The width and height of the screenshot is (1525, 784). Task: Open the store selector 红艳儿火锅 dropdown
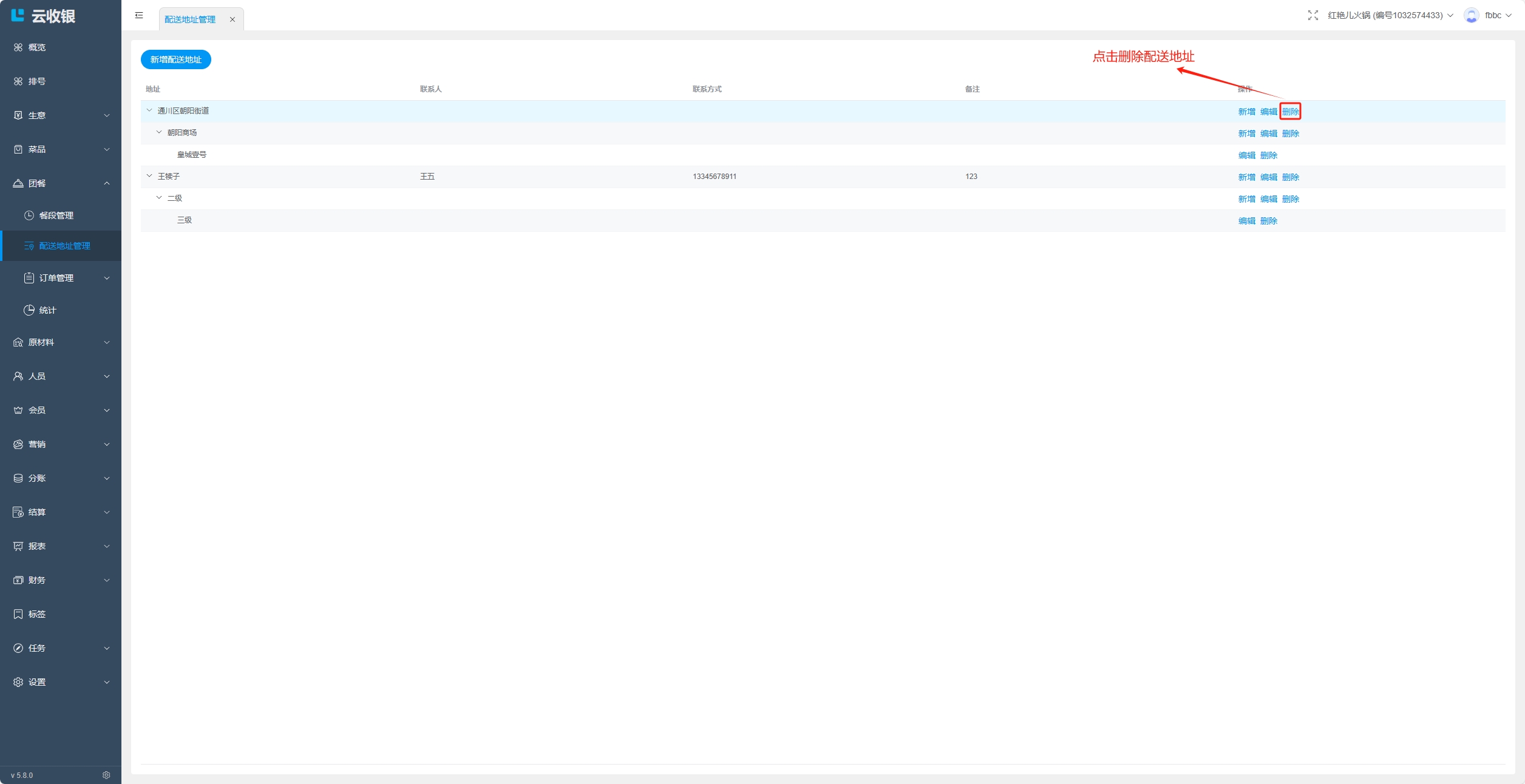(x=1390, y=15)
